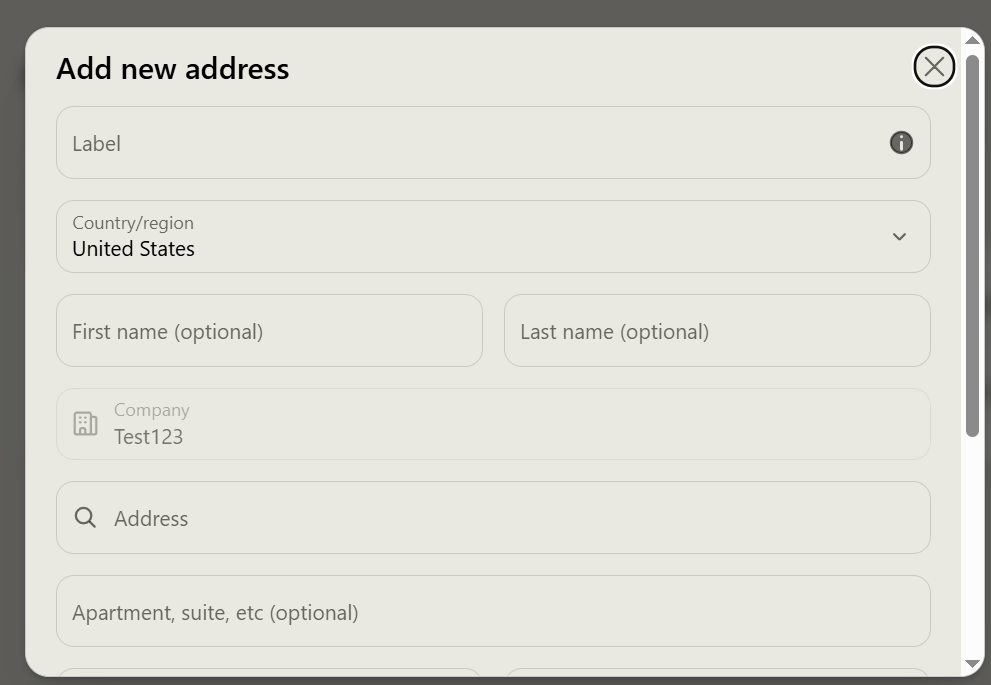Focus the Address search input
Image resolution: width=991 pixels, height=685 pixels.
tap(493, 518)
